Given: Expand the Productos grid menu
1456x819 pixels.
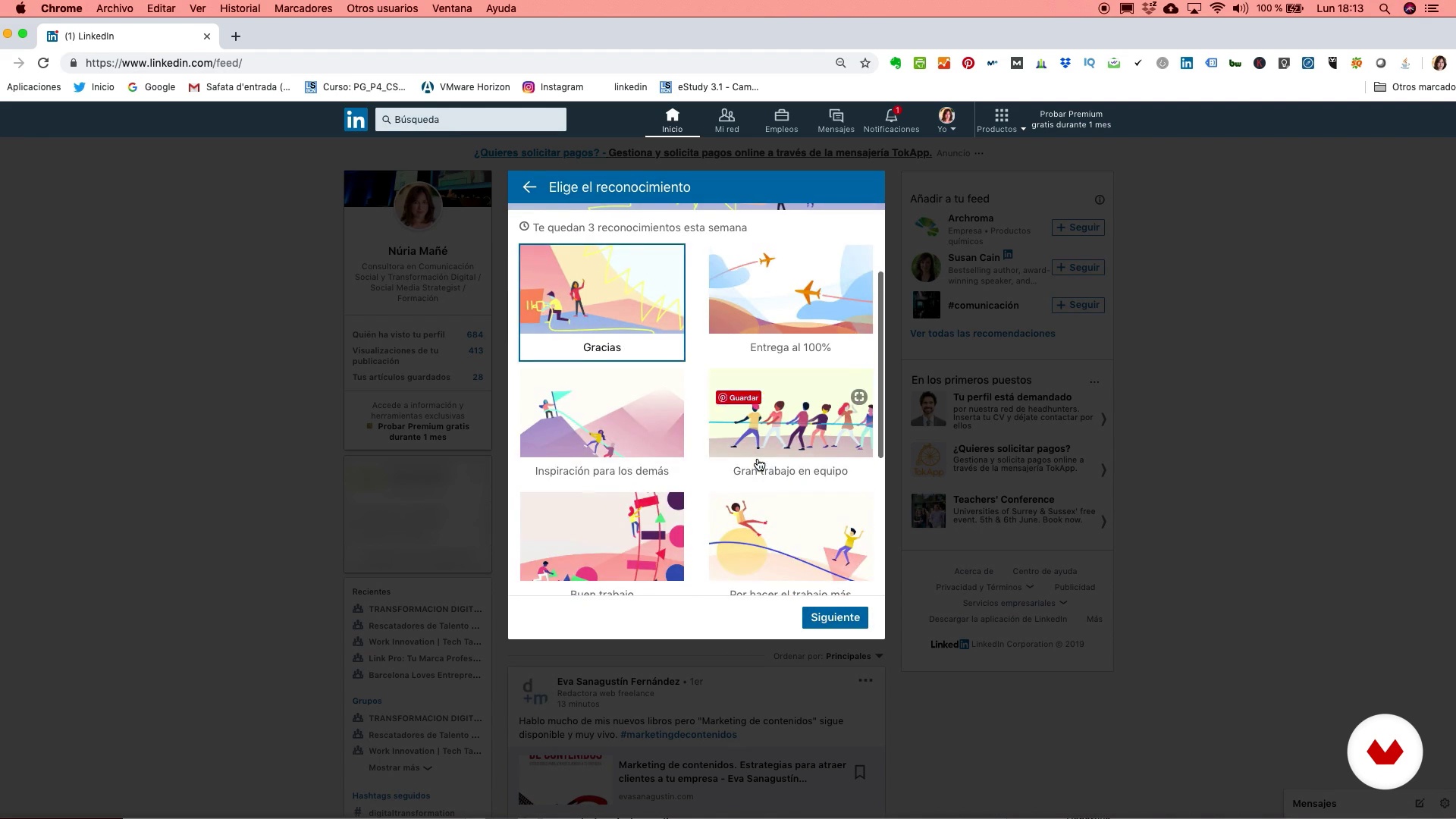Looking at the screenshot, I should 1001,120.
